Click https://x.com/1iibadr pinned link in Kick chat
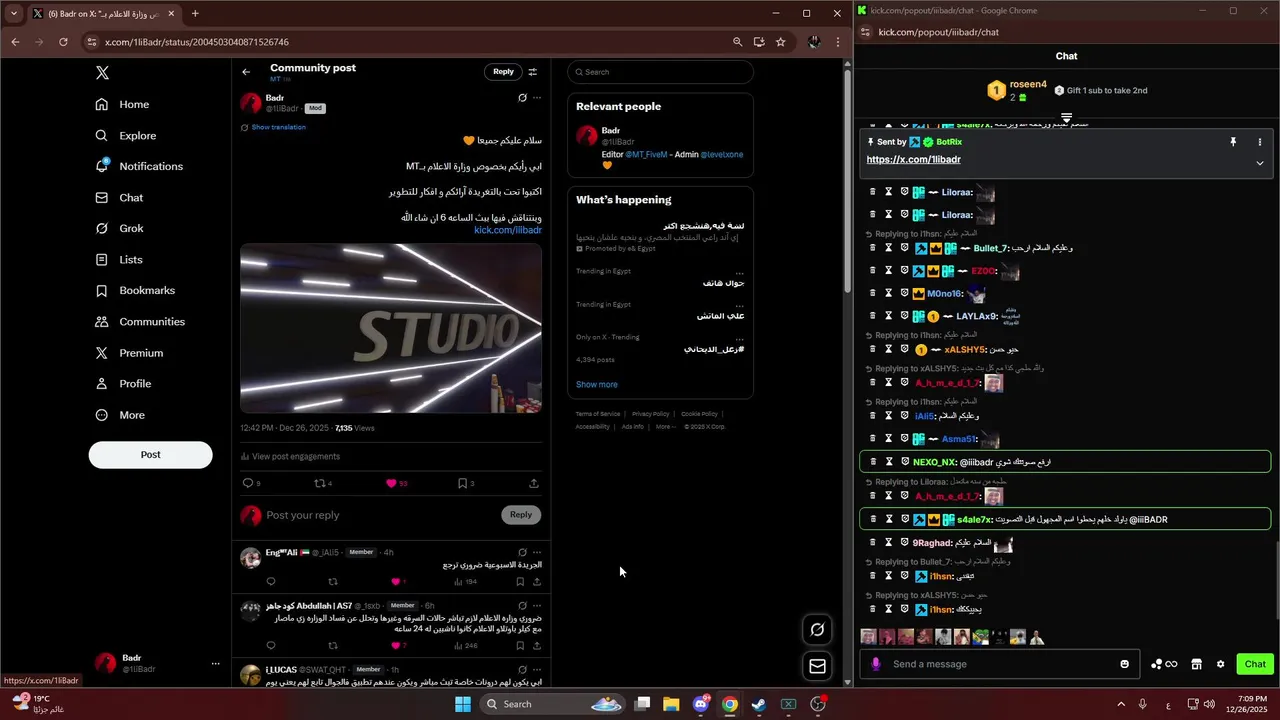 coord(914,160)
